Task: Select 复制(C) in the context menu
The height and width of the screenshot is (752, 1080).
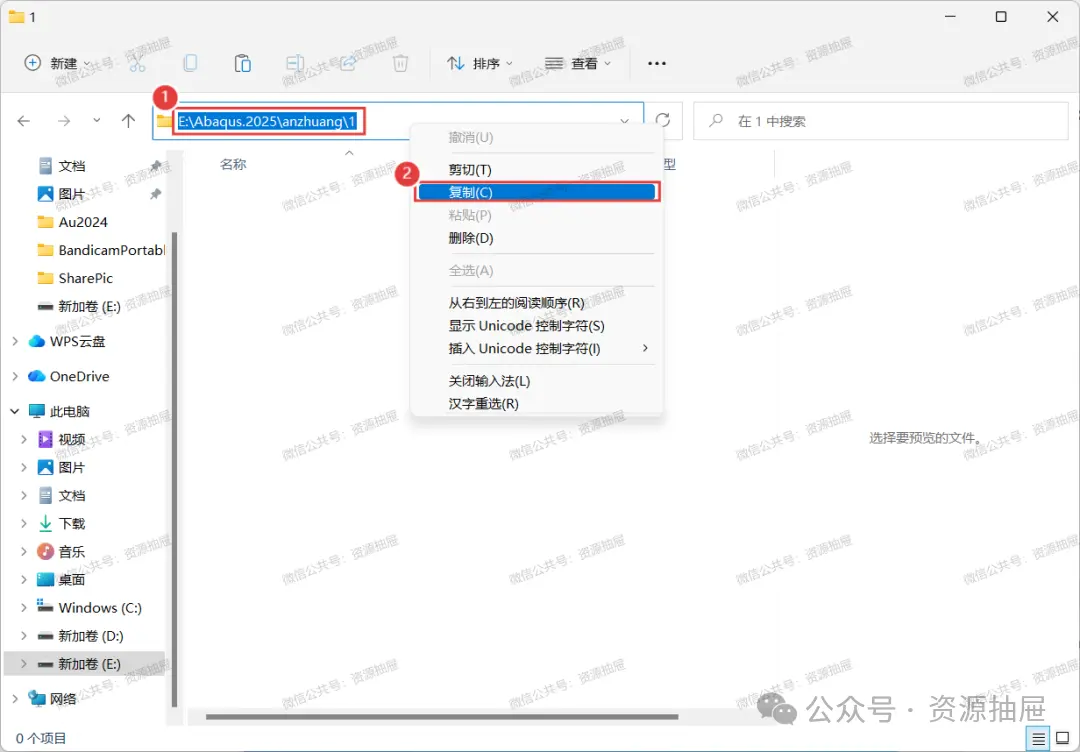Action: coord(537,192)
